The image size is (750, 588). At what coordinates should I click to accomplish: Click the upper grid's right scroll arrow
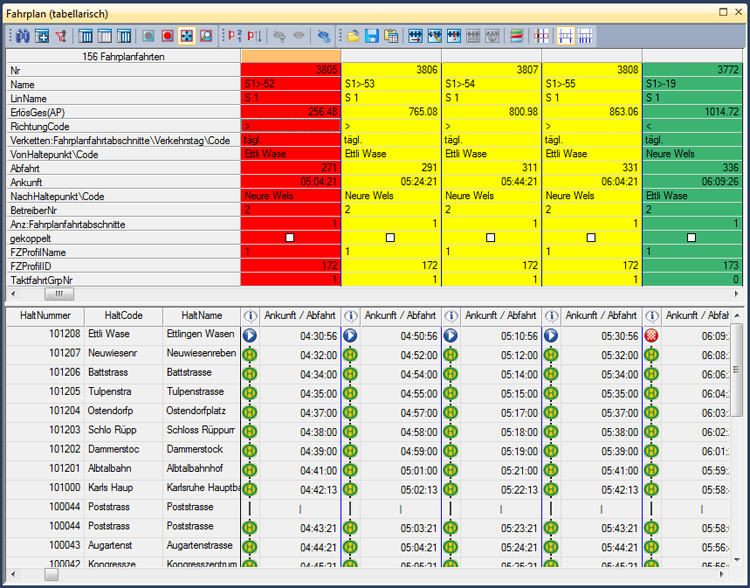pyautogui.click(x=734, y=295)
